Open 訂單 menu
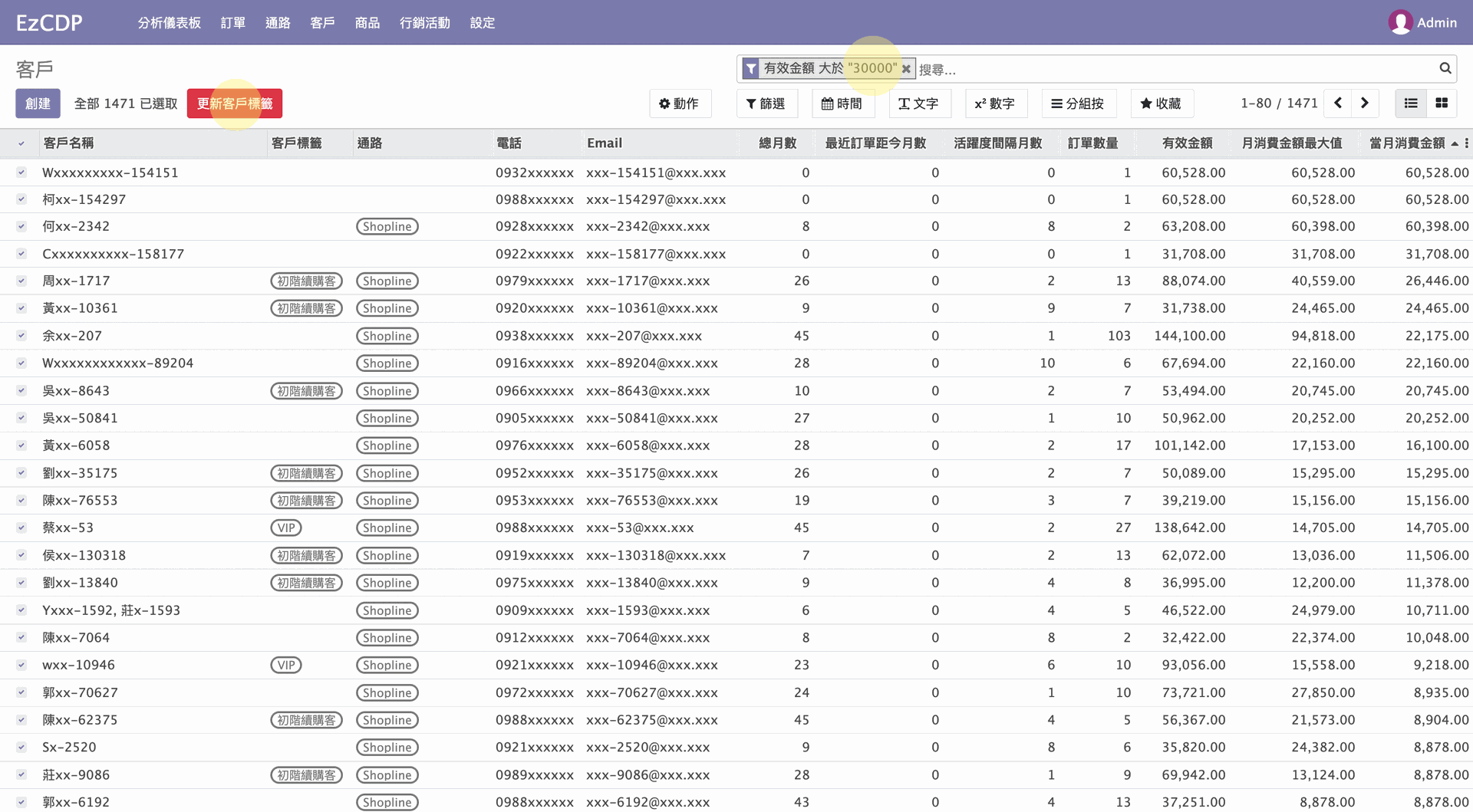The width and height of the screenshot is (1473, 812). pyautogui.click(x=233, y=23)
